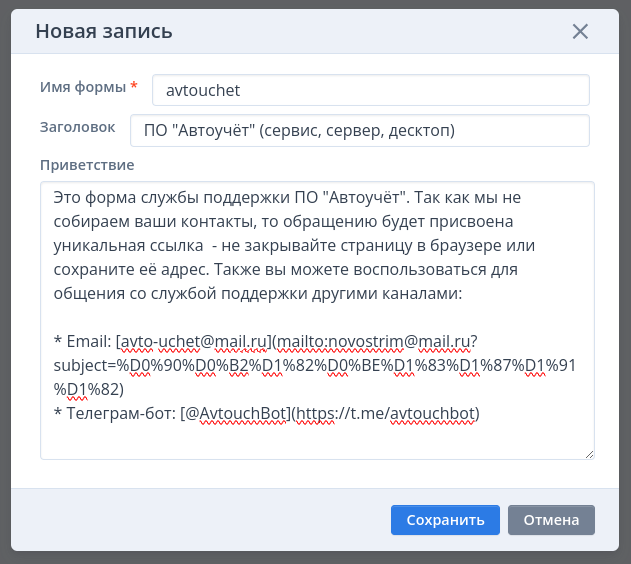Close the Новая запись dialog
The width and height of the screenshot is (631, 564).
(580, 31)
